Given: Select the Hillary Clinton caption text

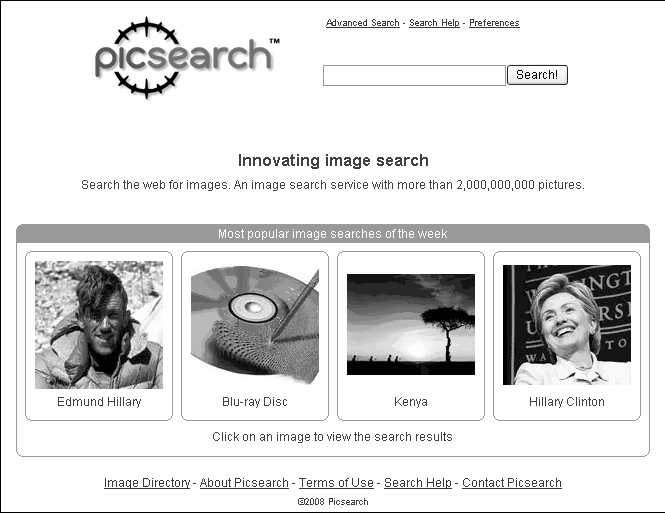Looking at the screenshot, I should [567, 401].
